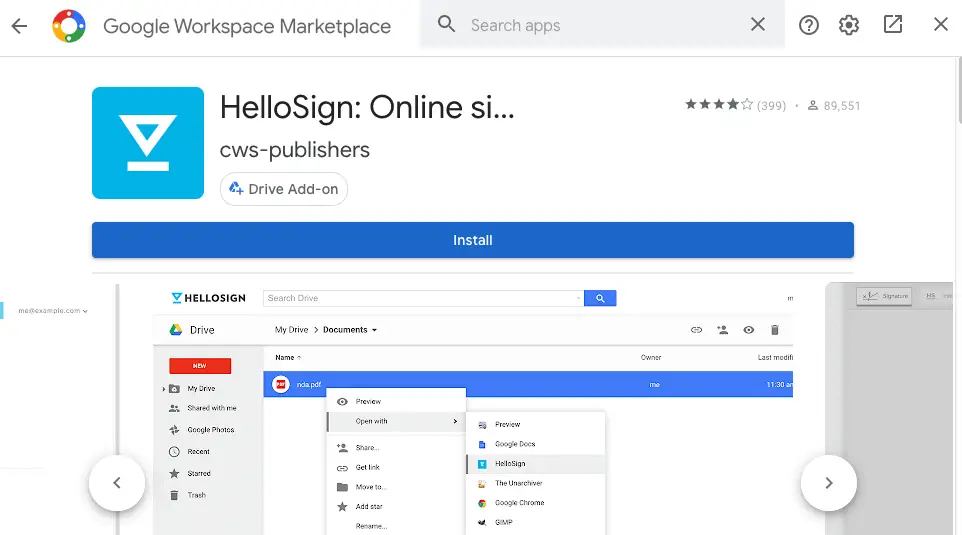Select the nda.pdf file row
This screenshot has width=962, height=535.
(528, 384)
